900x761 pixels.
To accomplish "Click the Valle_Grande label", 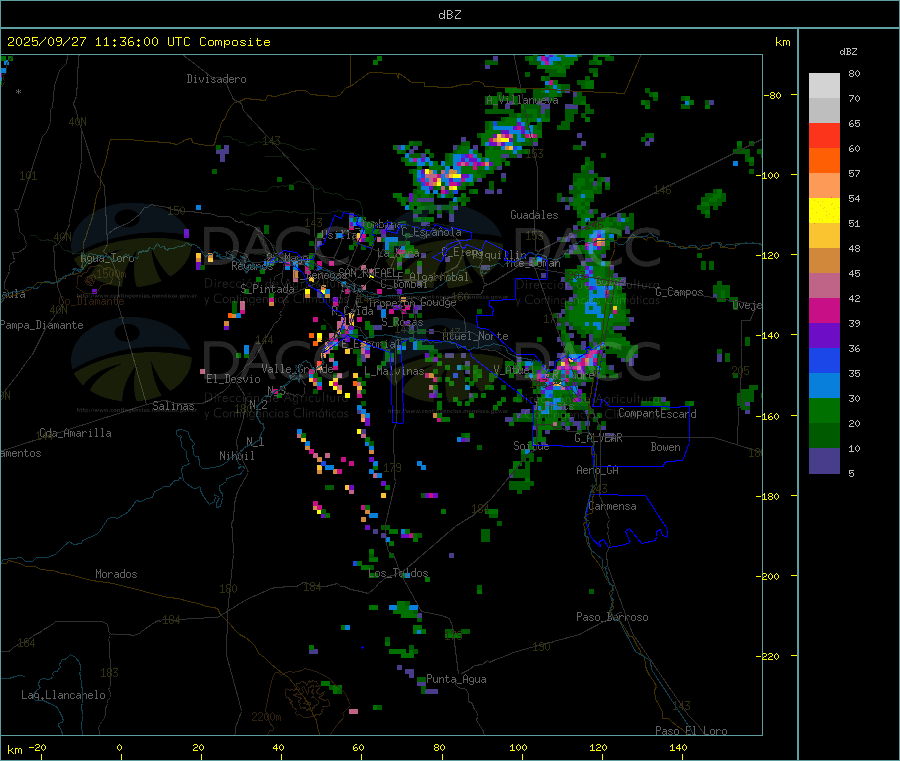I will coord(297,369).
